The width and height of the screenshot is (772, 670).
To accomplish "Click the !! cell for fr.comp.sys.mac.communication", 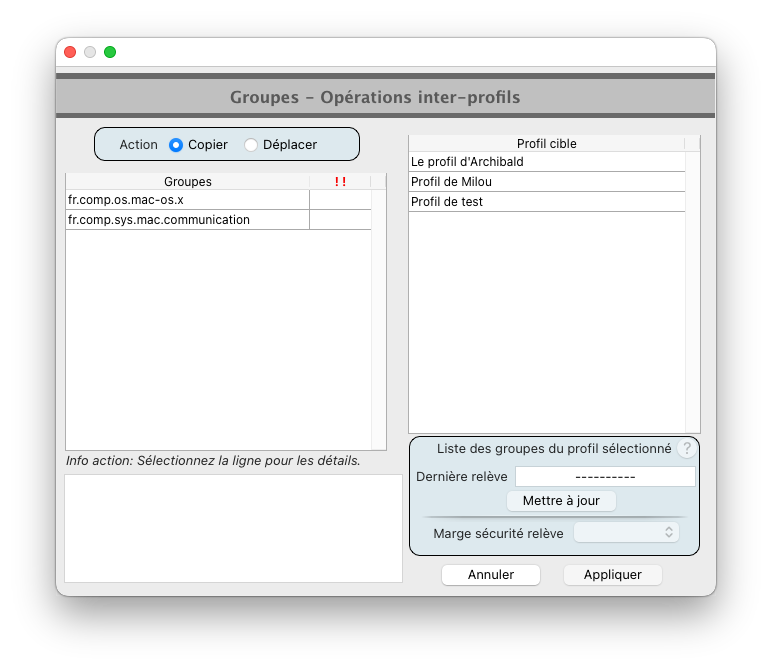I will pyautogui.click(x=340, y=220).
